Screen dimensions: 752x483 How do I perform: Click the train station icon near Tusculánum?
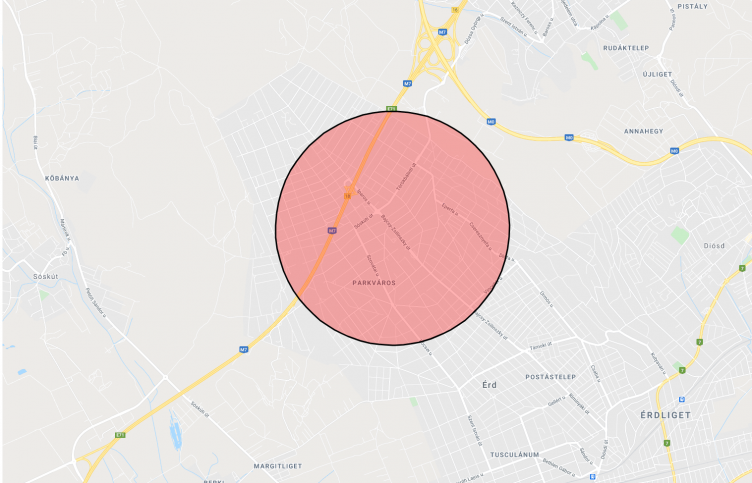pos(593,477)
